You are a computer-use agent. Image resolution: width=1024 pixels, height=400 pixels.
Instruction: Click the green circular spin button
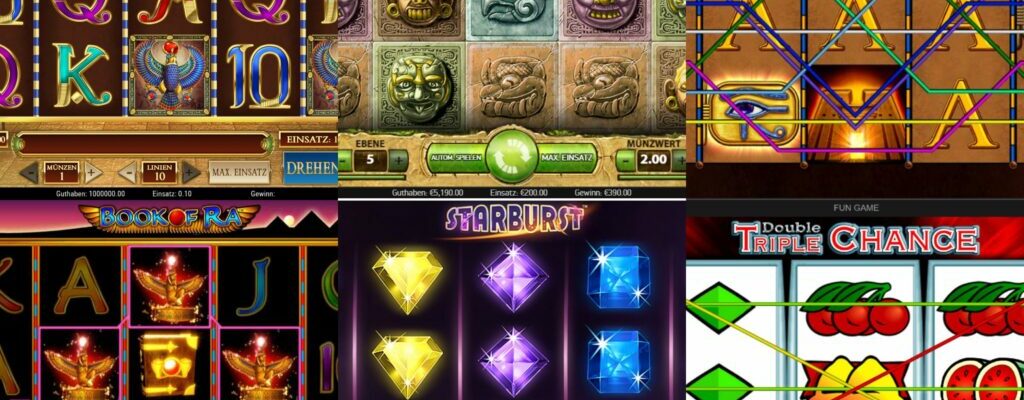click(x=511, y=158)
